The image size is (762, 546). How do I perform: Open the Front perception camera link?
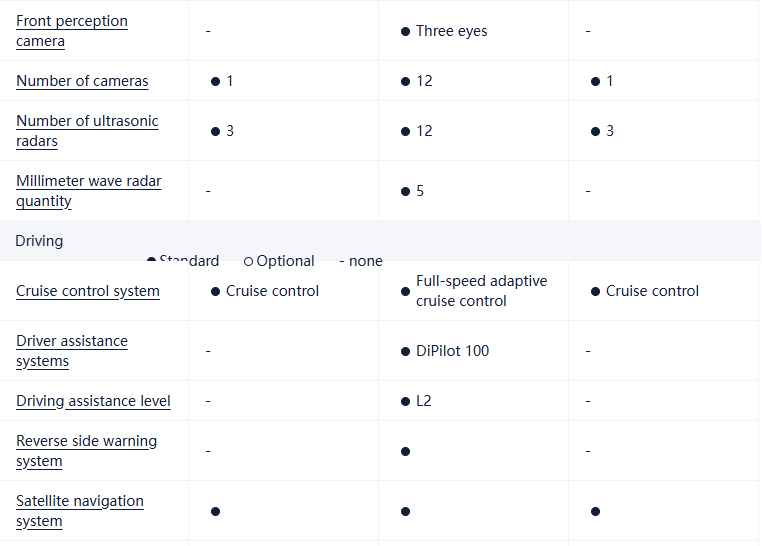click(72, 31)
